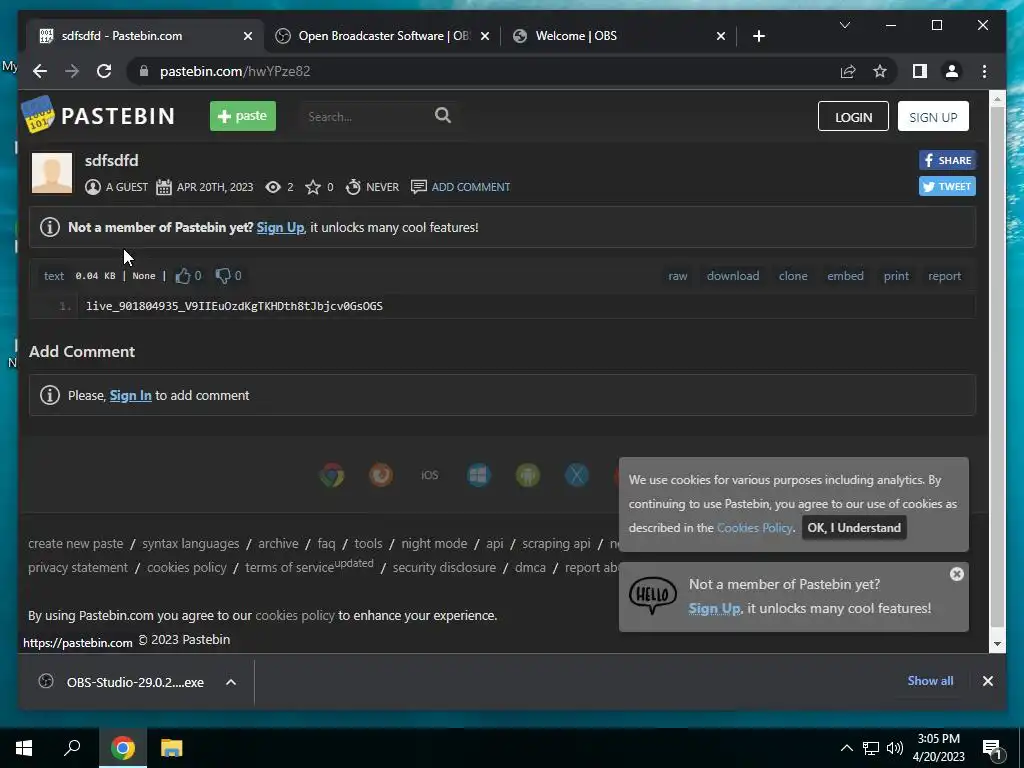This screenshot has height=768, width=1024.
Task: Select the sdfsdfd - Pastebin.com tab
Action: tap(146, 36)
